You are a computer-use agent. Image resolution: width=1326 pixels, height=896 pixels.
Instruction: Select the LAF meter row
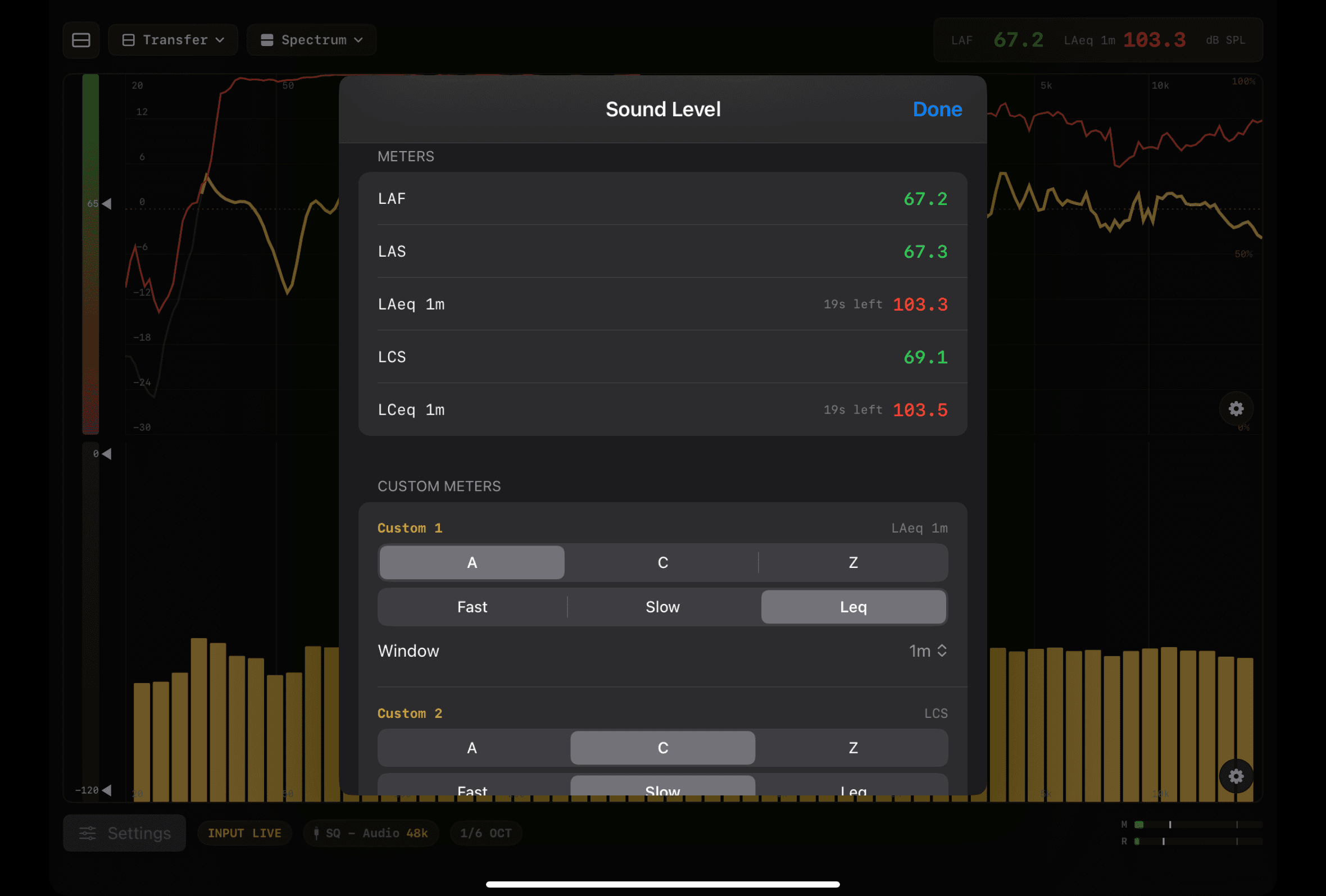click(x=662, y=198)
